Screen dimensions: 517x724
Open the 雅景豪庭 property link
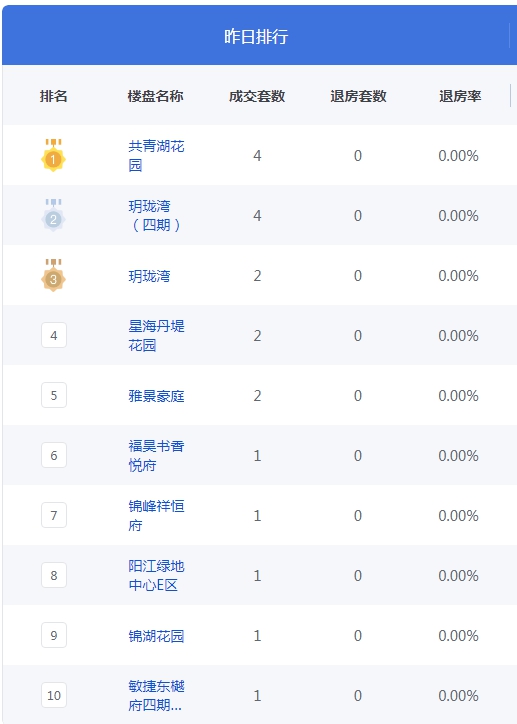(156, 396)
